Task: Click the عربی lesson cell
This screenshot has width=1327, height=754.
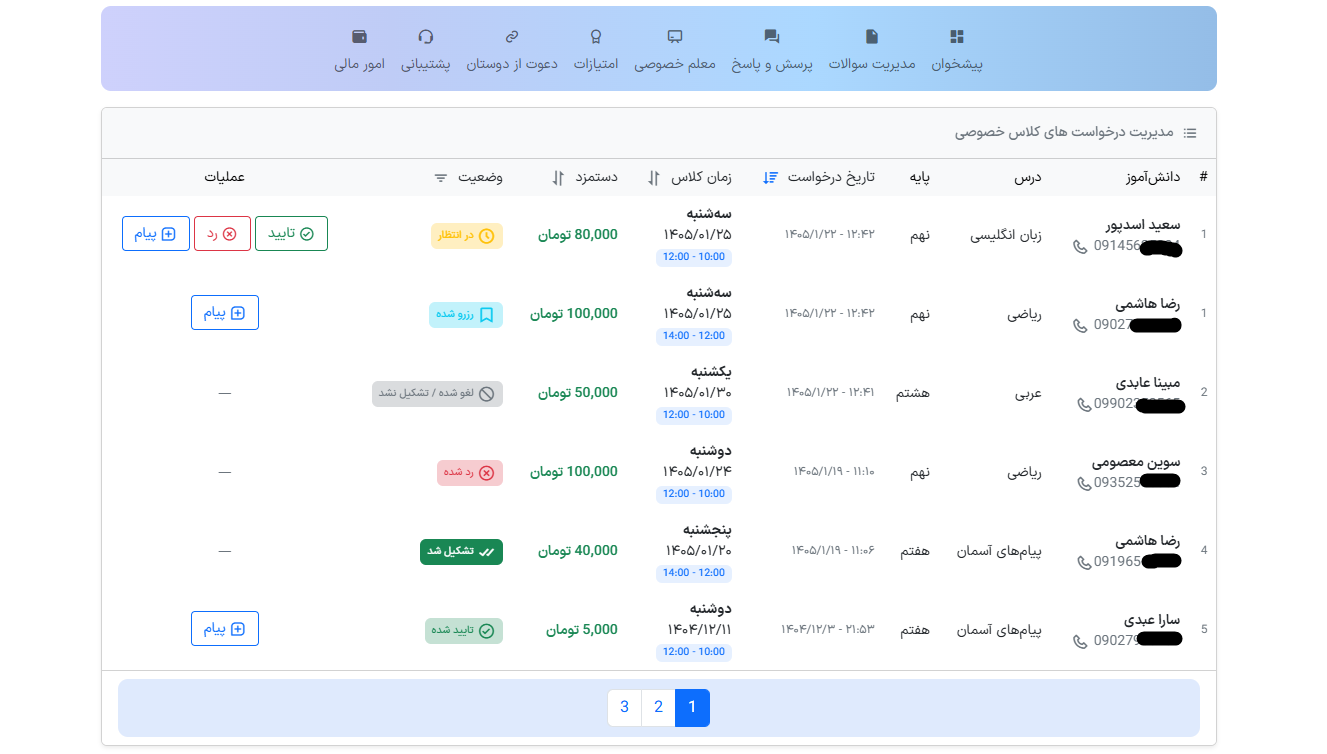Action: [x=1028, y=393]
